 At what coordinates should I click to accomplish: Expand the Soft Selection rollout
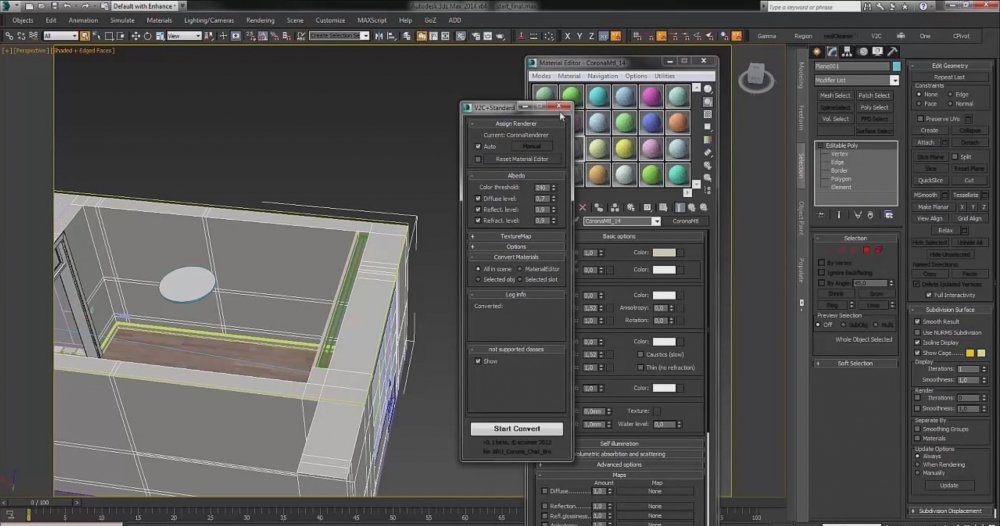click(x=855, y=363)
